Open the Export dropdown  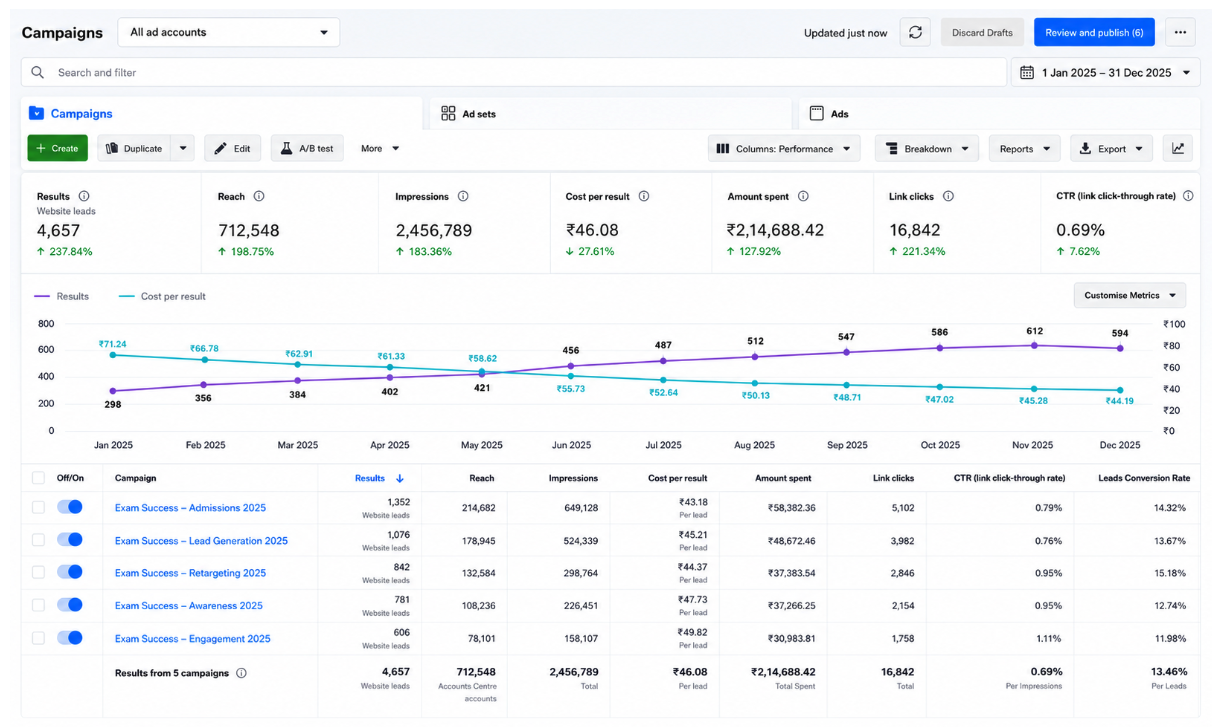click(1111, 148)
